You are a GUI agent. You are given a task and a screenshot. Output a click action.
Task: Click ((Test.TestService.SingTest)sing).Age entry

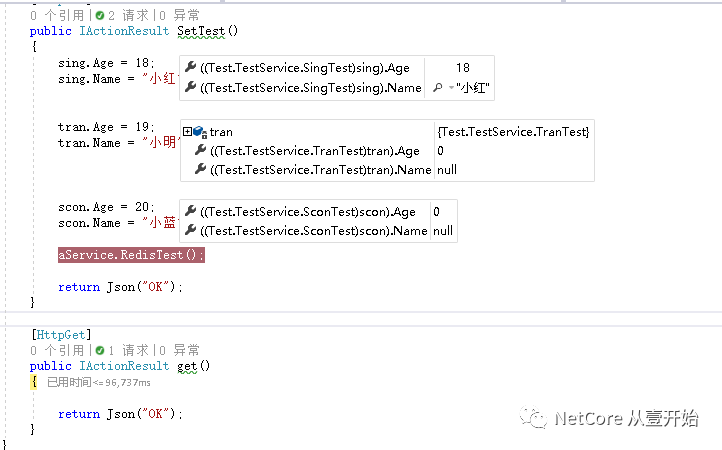[305, 68]
